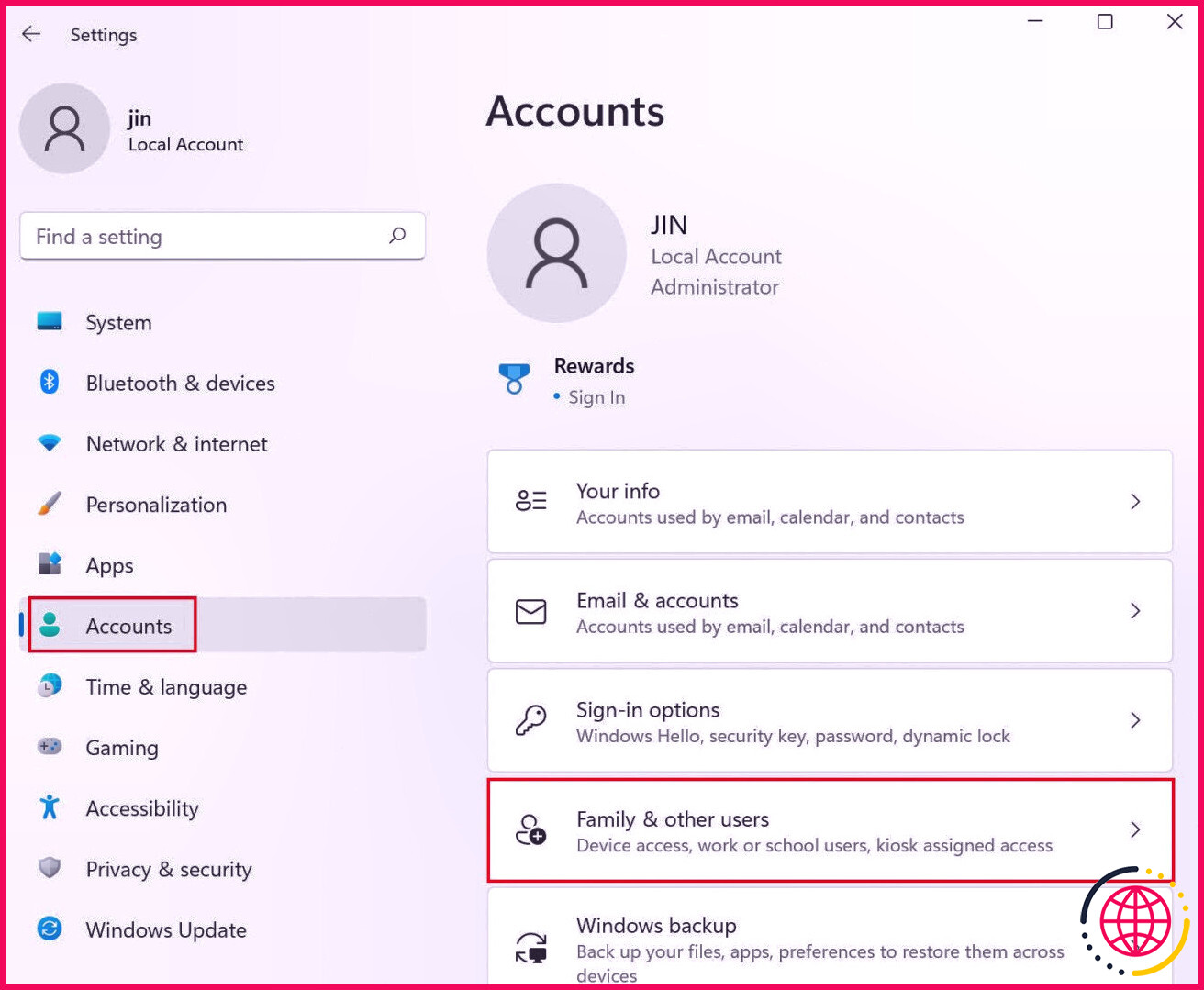Go to Network & internet settings
The width and height of the screenshot is (1204, 990).
click(x=223, y=444)
